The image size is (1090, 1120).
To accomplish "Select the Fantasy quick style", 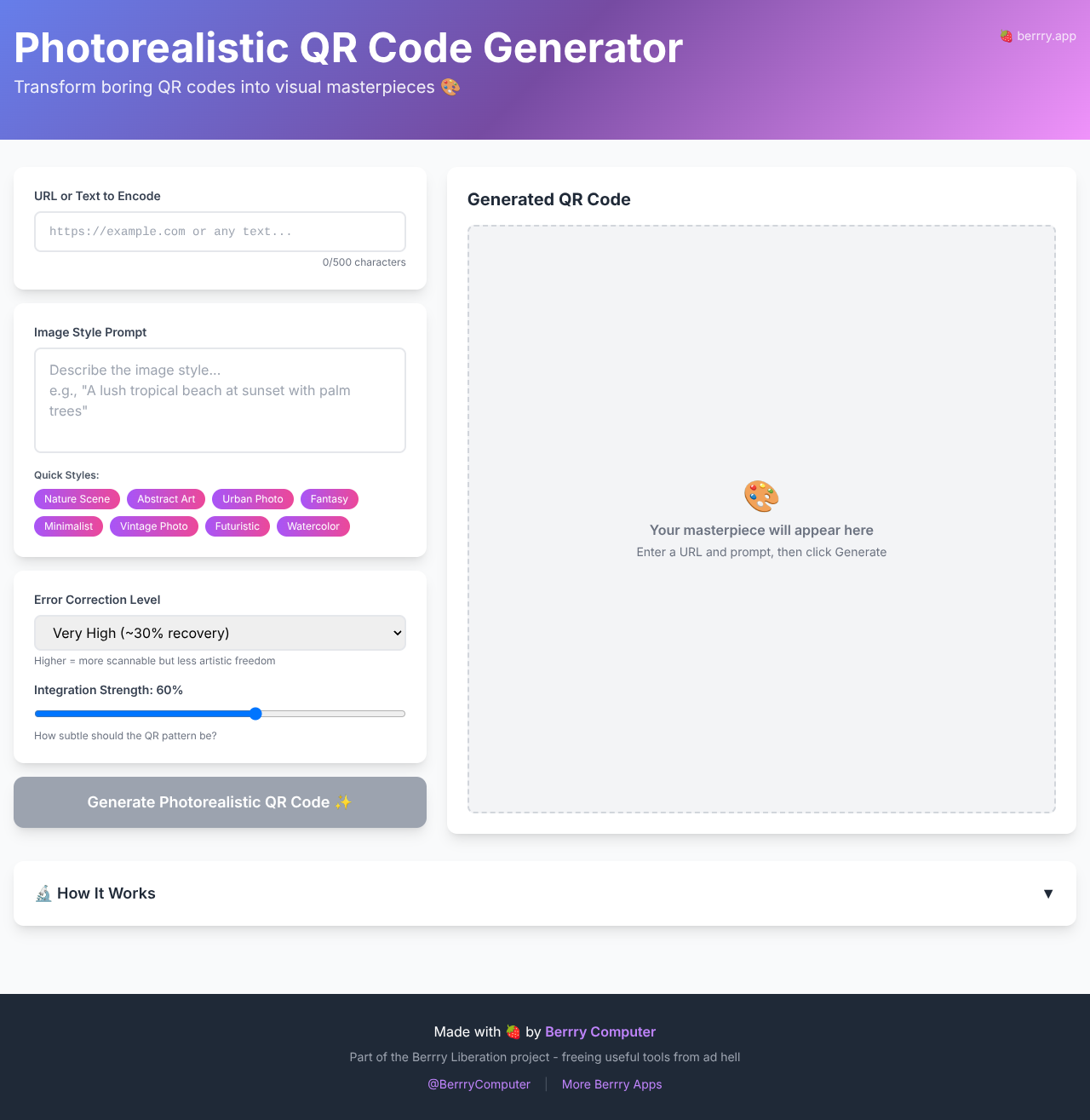I will [329, 499].
